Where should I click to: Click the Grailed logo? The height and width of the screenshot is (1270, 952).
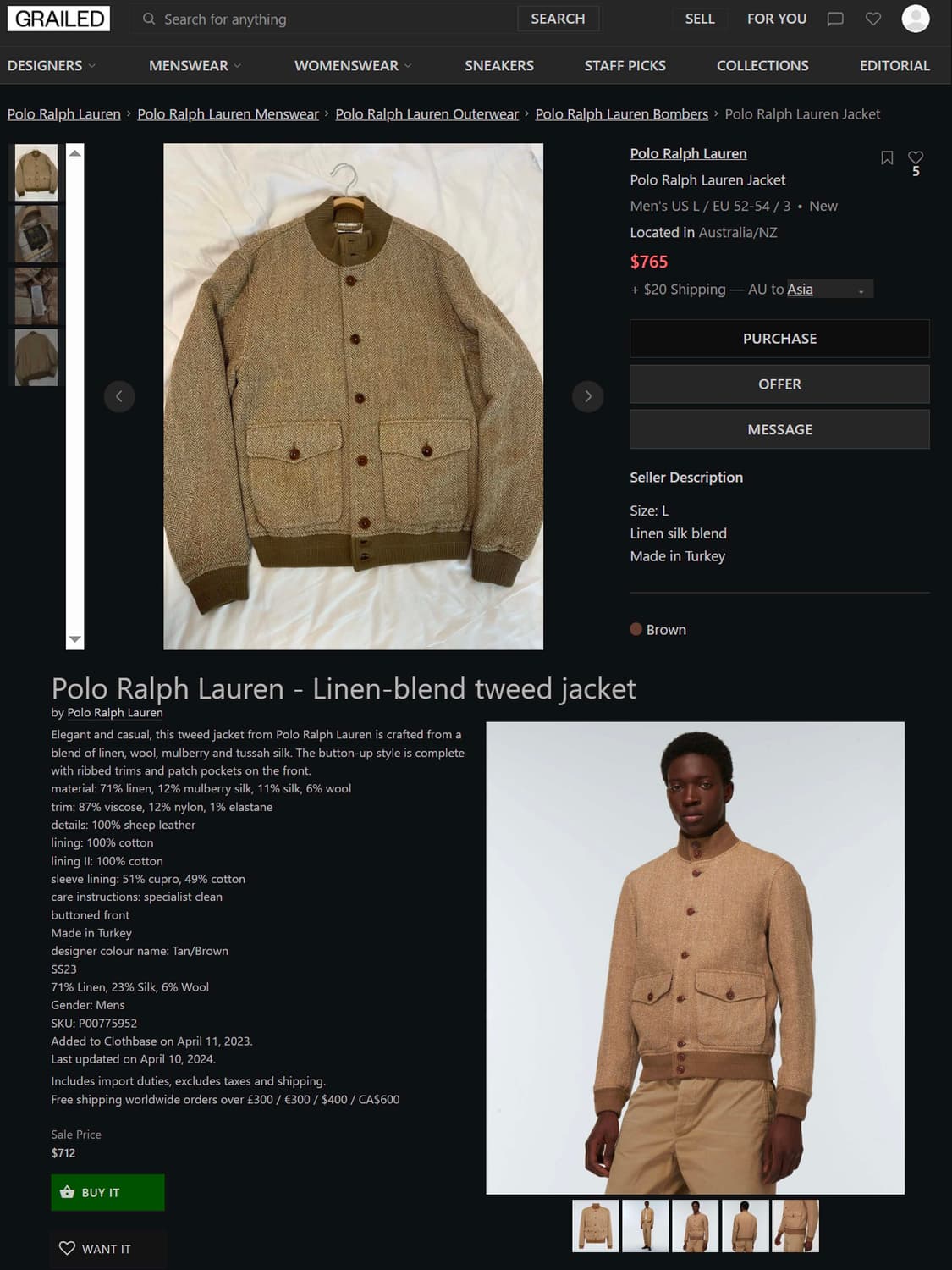[59, 19]
